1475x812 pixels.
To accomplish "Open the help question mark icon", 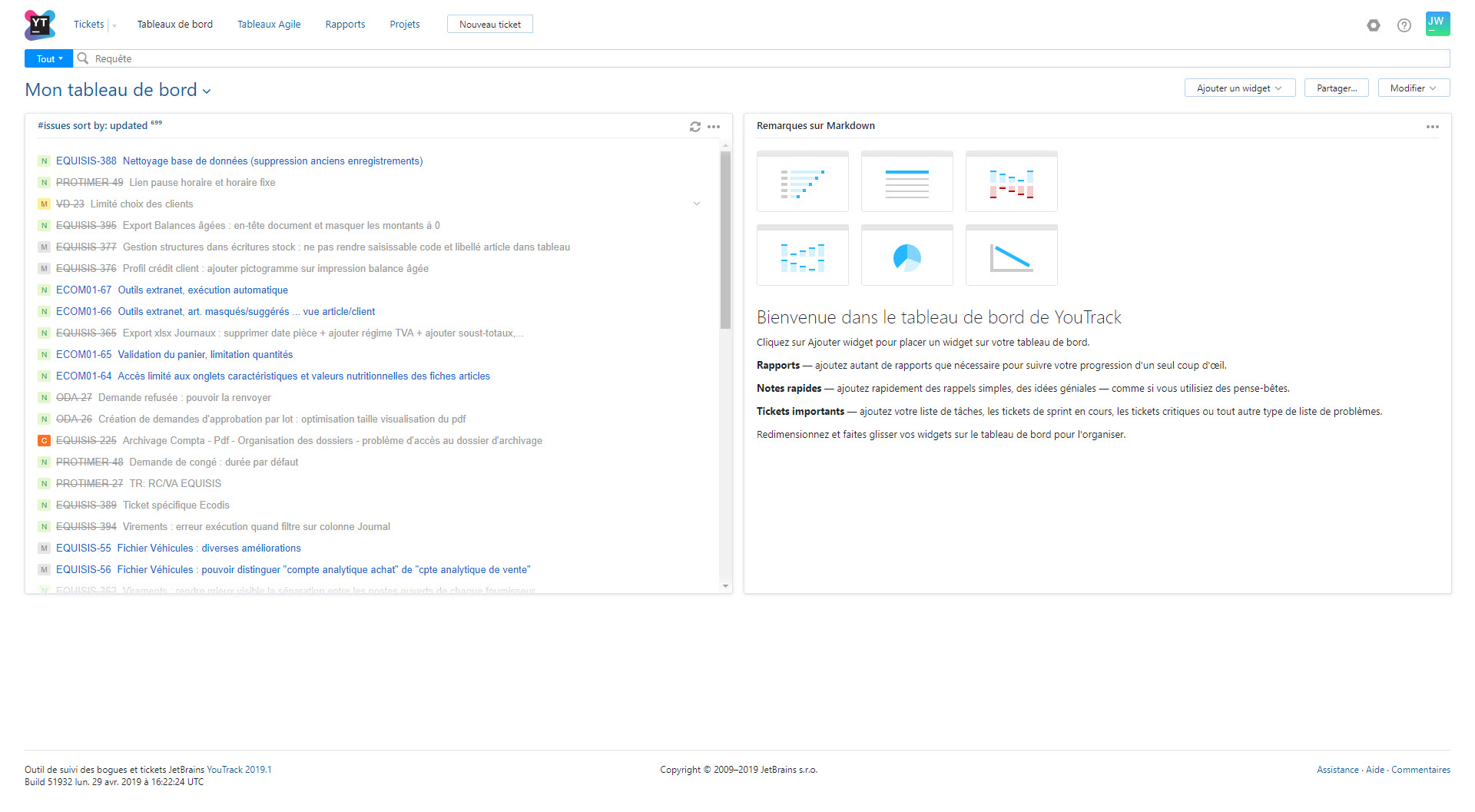I will pos(1404,25).
